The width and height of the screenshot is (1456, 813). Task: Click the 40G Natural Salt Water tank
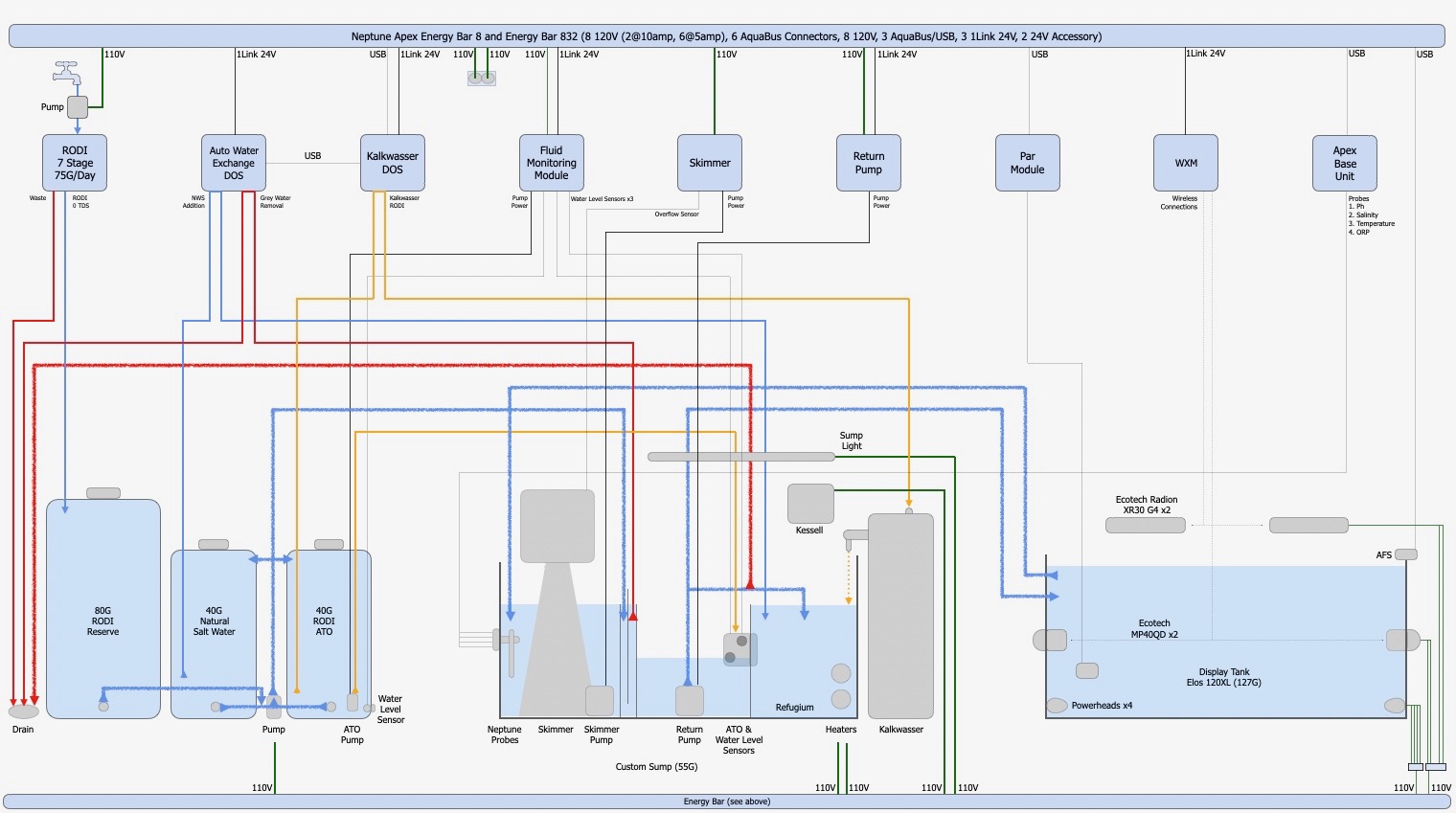214,634
